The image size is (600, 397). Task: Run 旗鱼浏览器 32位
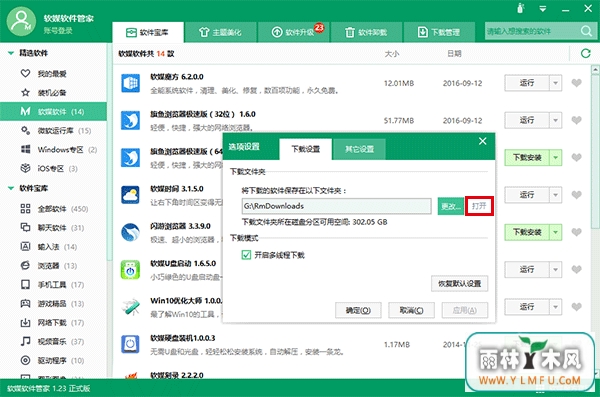coord(527,120)
